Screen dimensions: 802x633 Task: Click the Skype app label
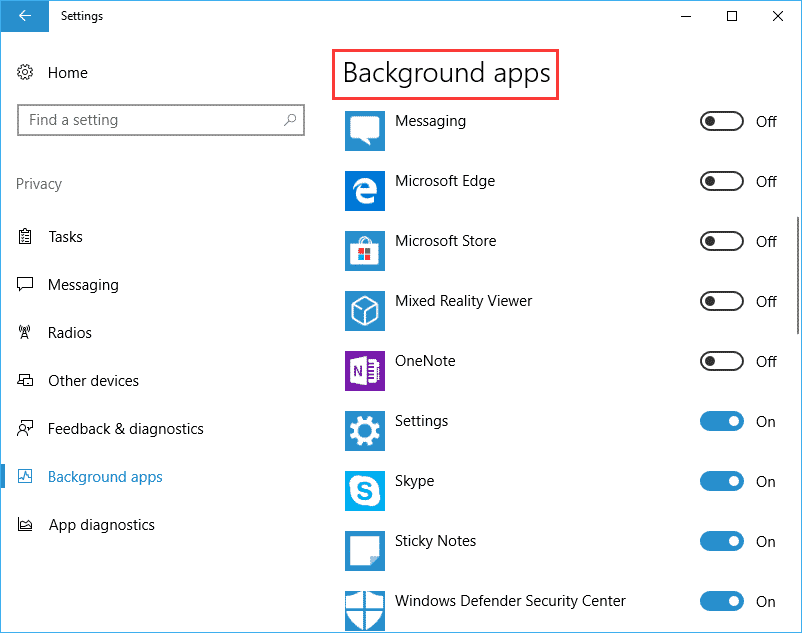pyautogui.click(x=414, y=481)
